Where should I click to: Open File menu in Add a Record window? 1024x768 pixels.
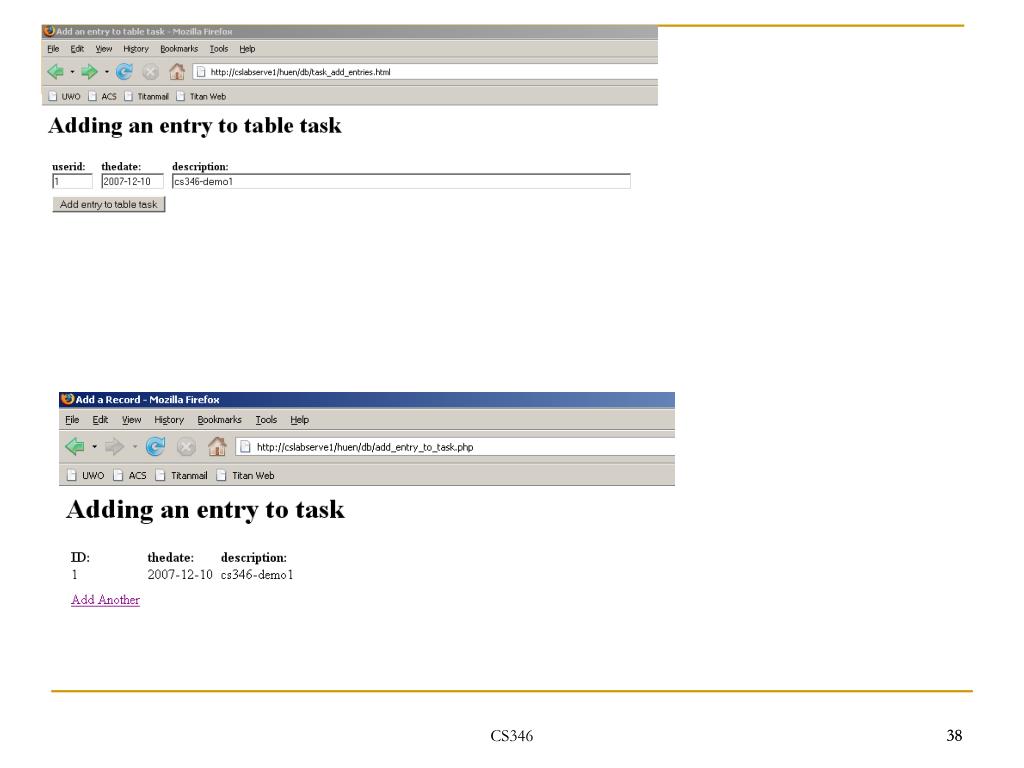(72, 420)
